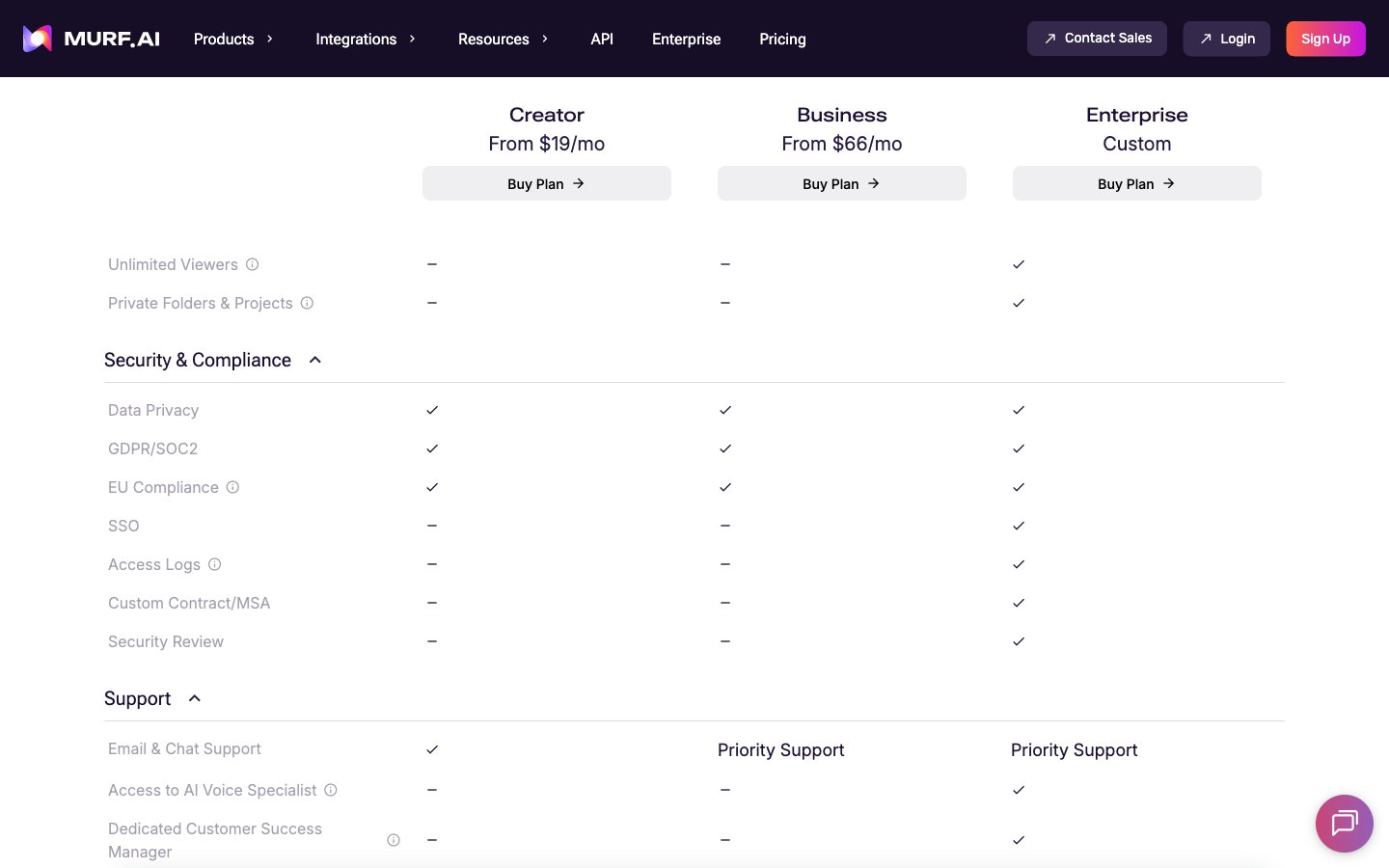
Task: Expand the Resources navigation menu
Action: (x=503, y=39)
